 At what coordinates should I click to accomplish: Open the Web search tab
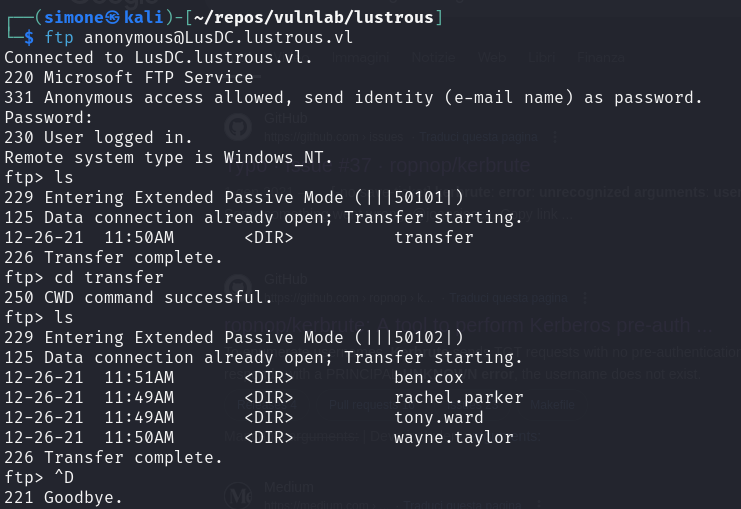coord(491,59)
